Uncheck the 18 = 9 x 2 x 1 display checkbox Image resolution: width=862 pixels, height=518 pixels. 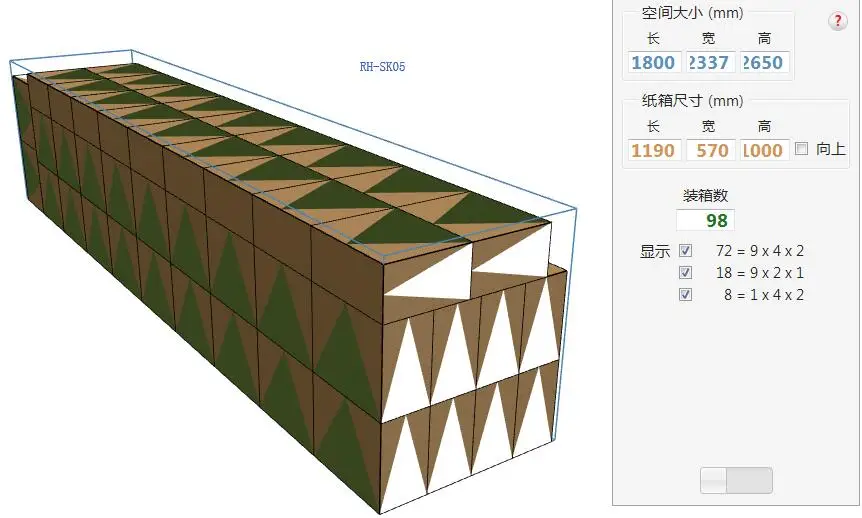tap(685, 273)
